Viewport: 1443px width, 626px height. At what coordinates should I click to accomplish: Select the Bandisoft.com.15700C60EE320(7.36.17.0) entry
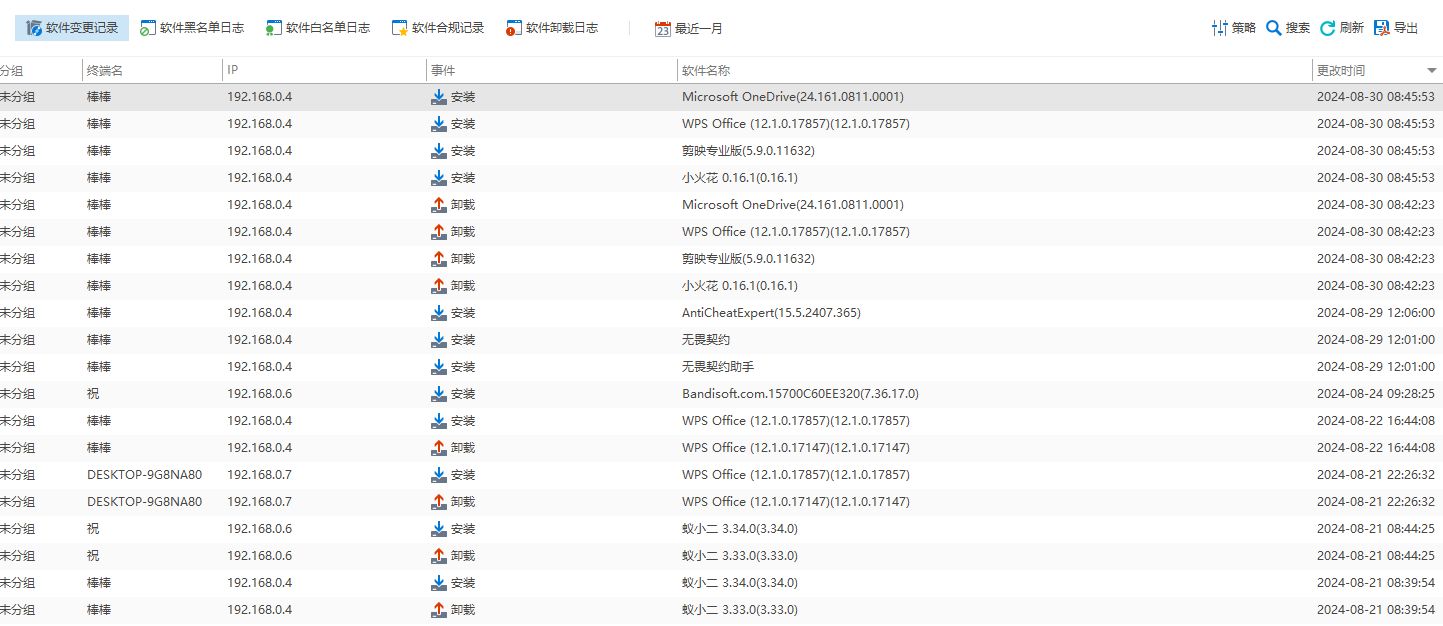800,394
